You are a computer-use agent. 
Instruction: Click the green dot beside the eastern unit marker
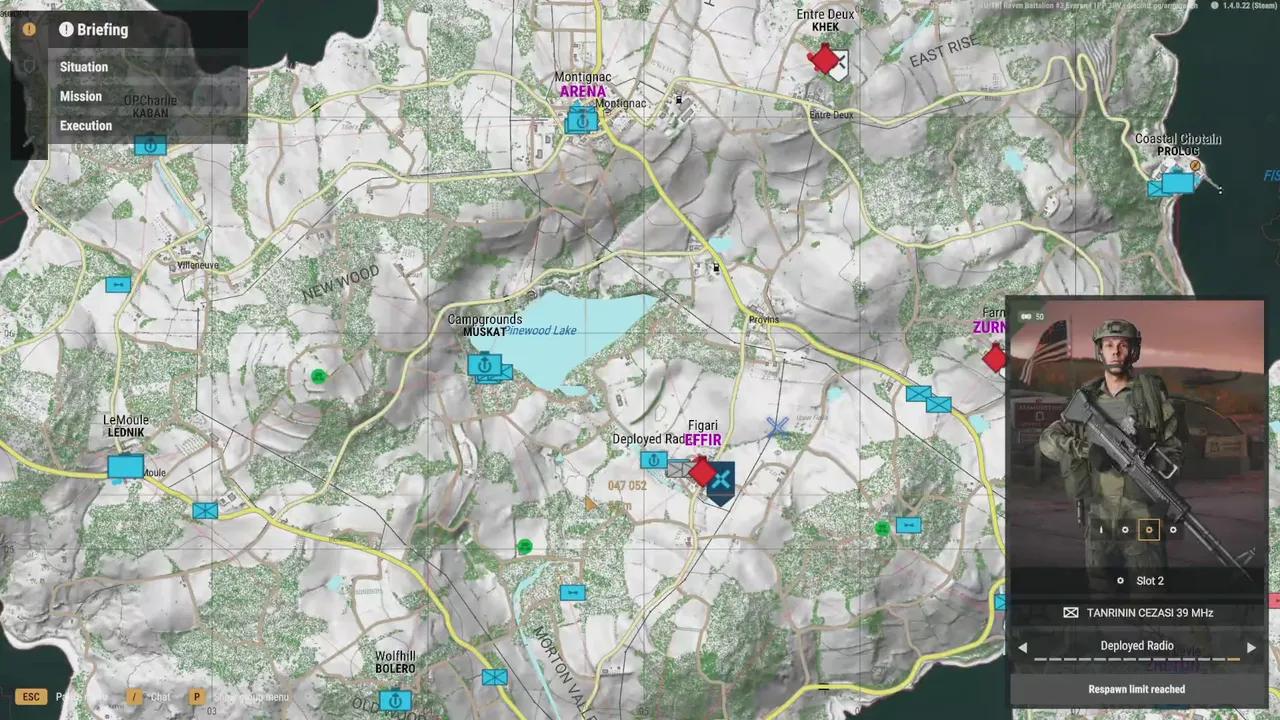click(x=882, y=527)
